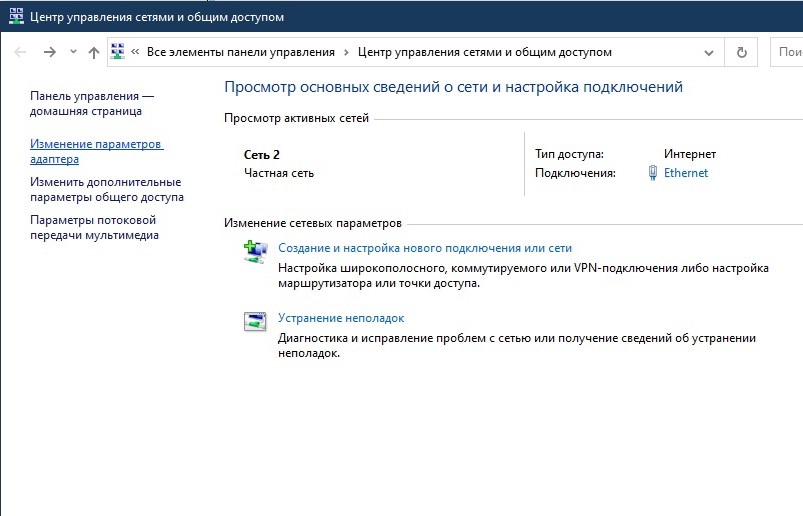803x516 pixels.
Task: Click the 'Просмотр активных сетей' section header
Action: [x=297, y=118]
